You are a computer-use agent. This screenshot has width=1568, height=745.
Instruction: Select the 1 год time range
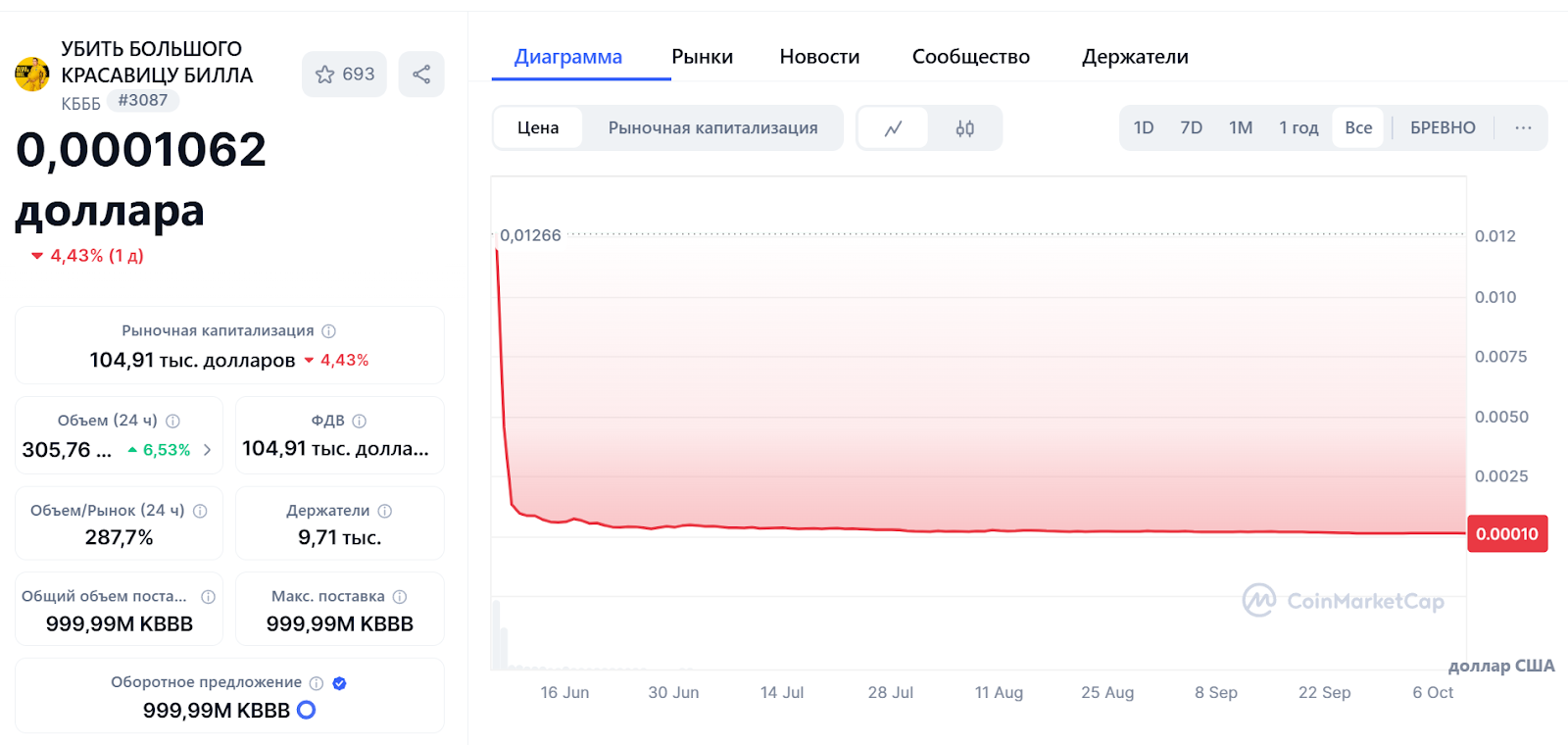point(1298,128)
